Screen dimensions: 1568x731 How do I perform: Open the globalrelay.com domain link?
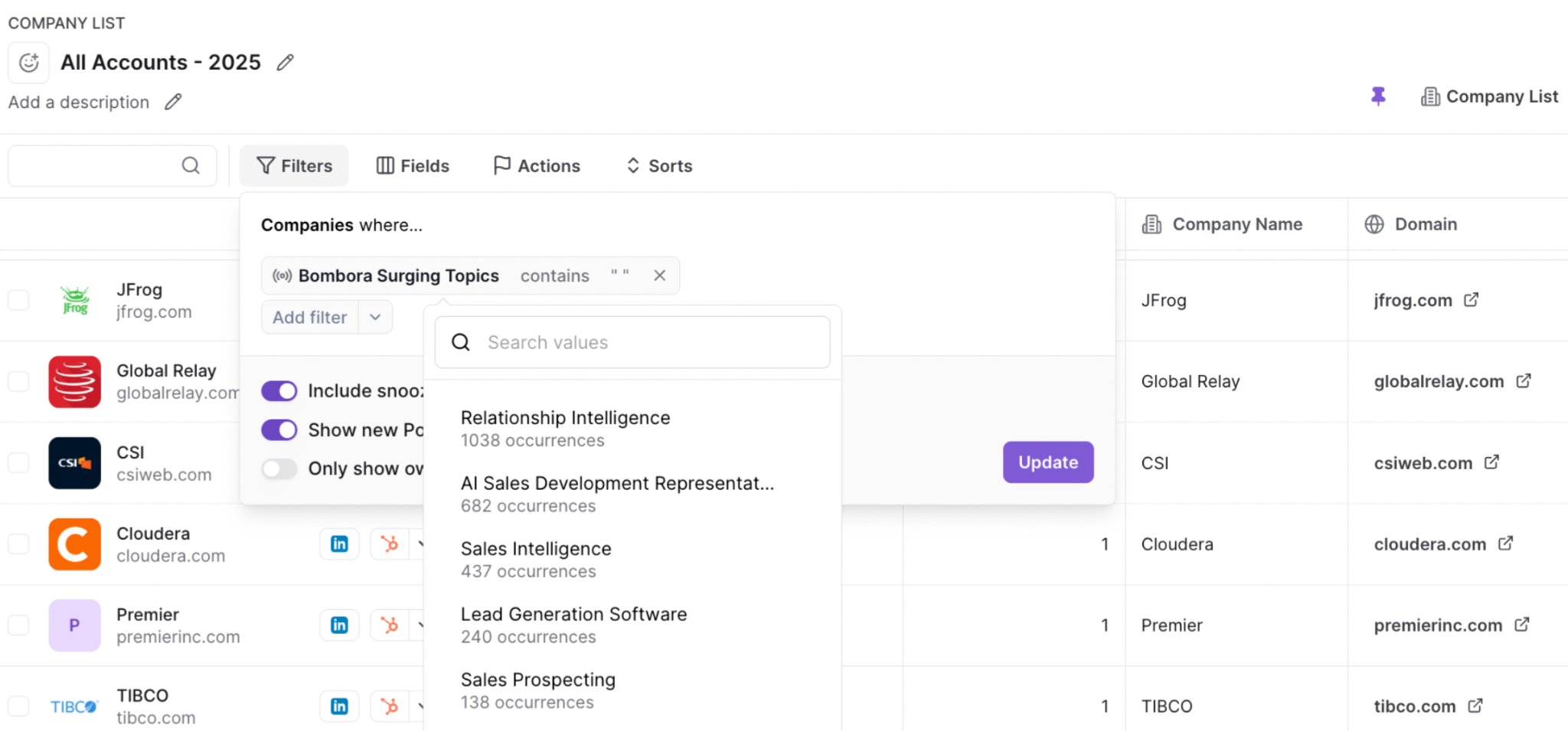pyautogui.click(x=1439, y=381)
